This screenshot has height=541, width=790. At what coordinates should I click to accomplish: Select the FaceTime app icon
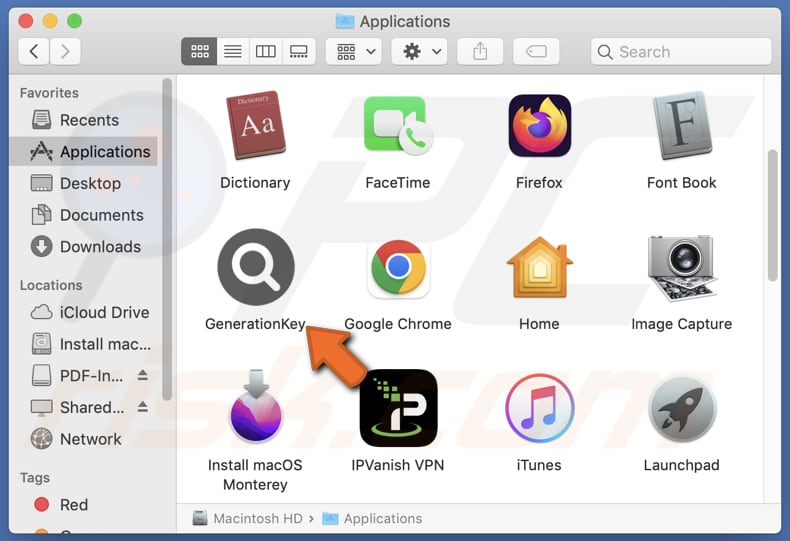pos(398,125)
